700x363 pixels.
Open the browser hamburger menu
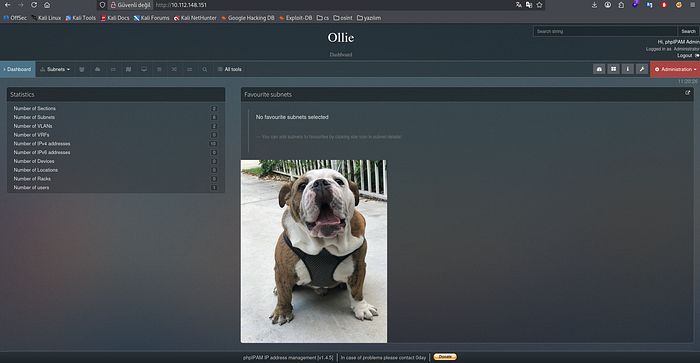pos(693,5)
